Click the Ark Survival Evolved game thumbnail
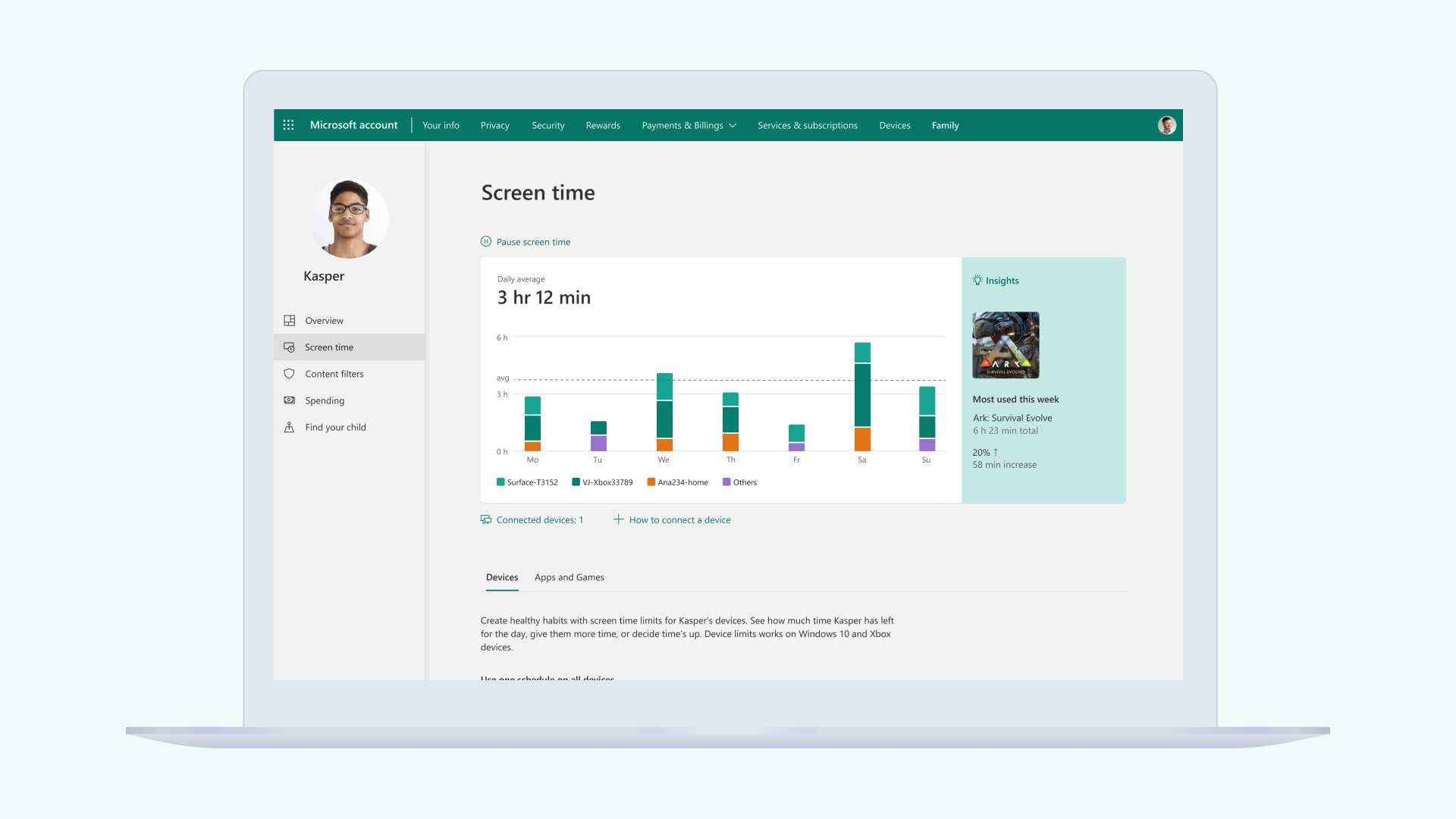Screen dimensions: 1456x819 tap(1006, 345)
